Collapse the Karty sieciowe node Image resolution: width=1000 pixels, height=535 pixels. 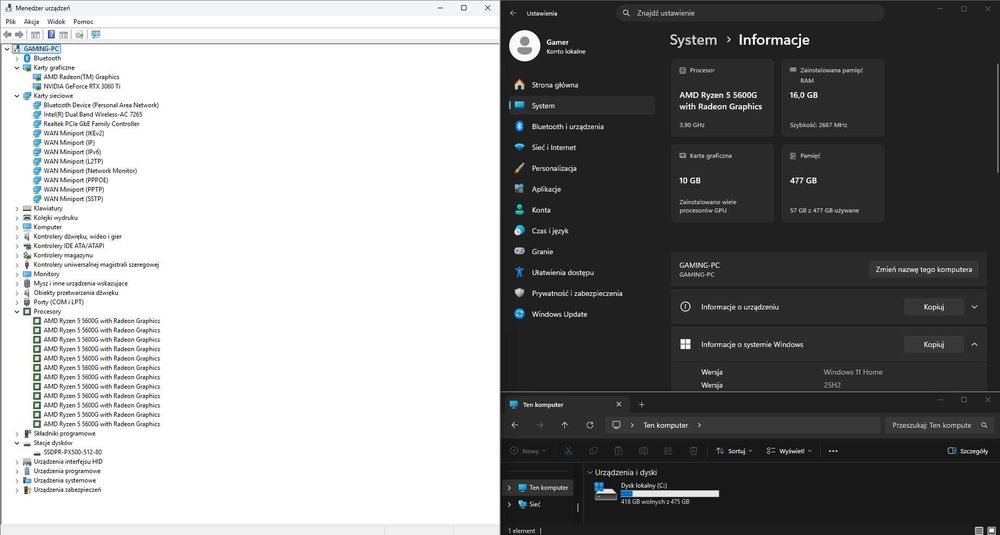17,96
